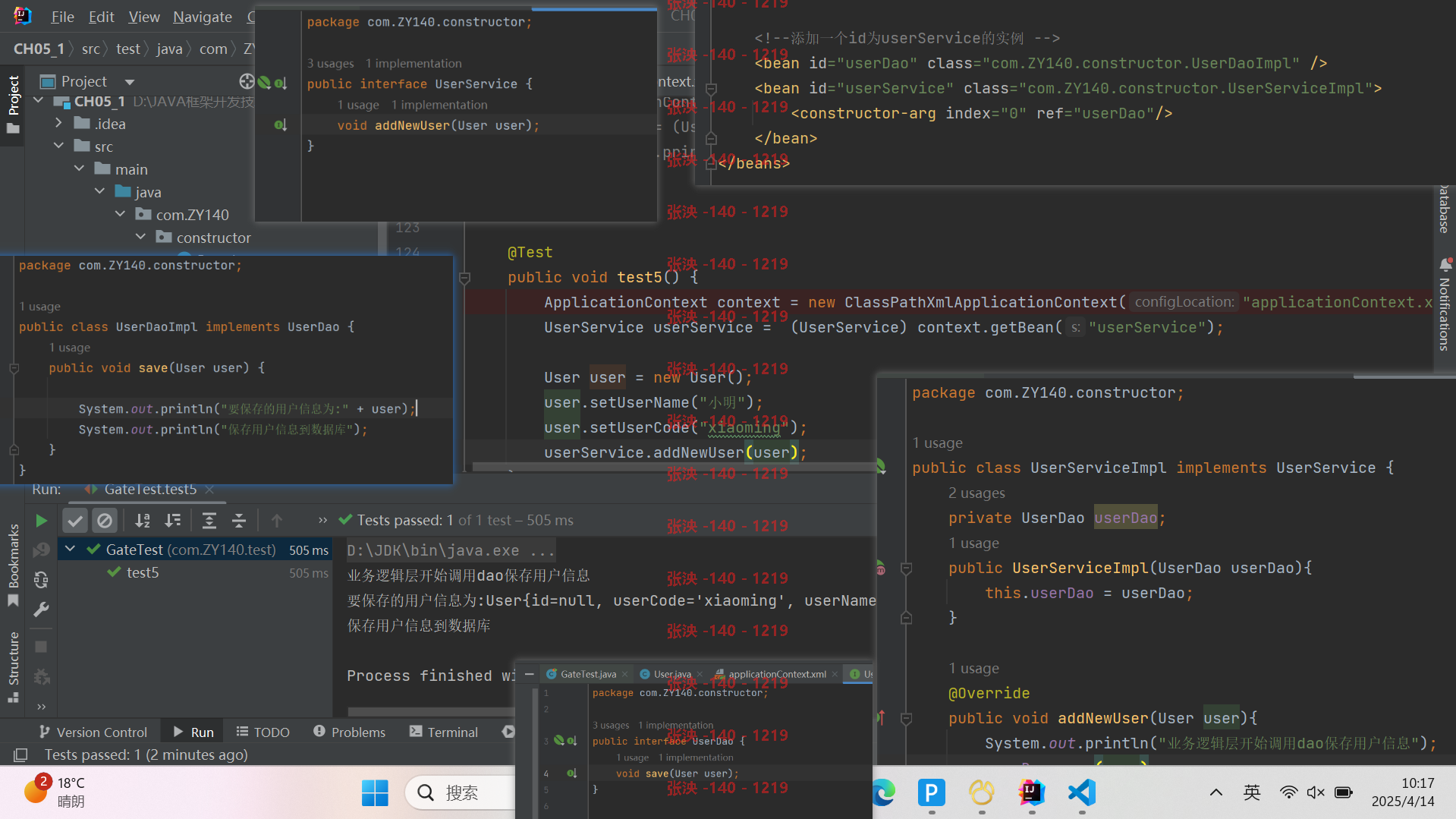Toggle show ignored tests button
Viewport: 1456px width, 819px height.
(x=105, y=520)
